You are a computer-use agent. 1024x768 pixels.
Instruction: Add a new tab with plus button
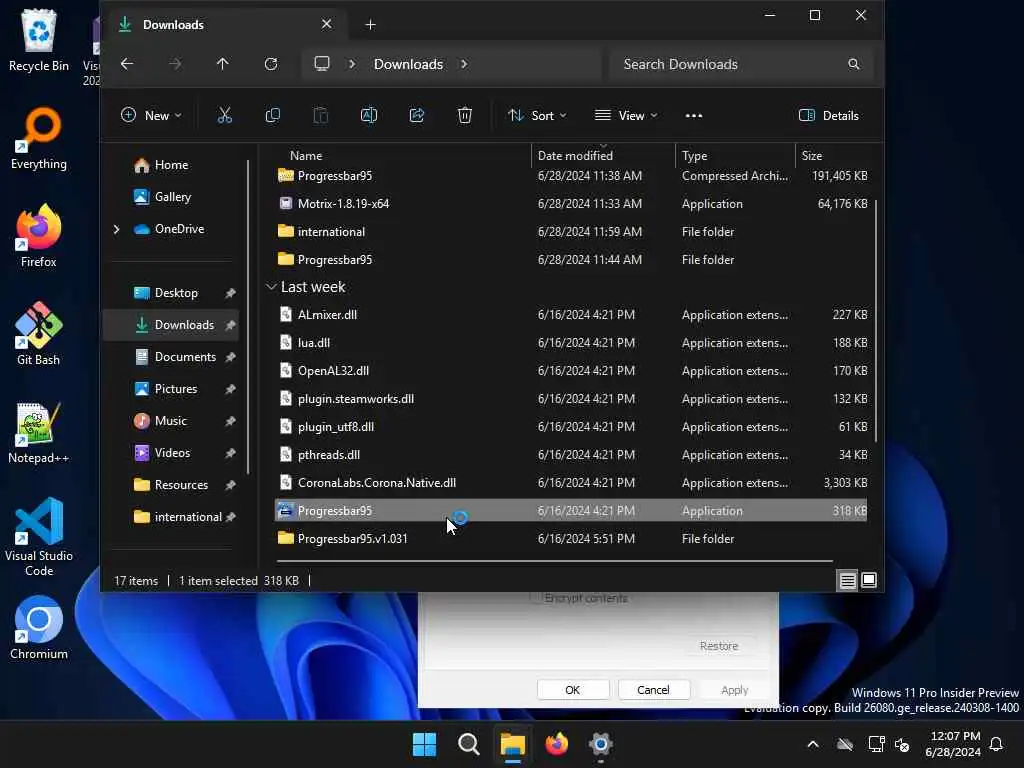click(370, 25)
